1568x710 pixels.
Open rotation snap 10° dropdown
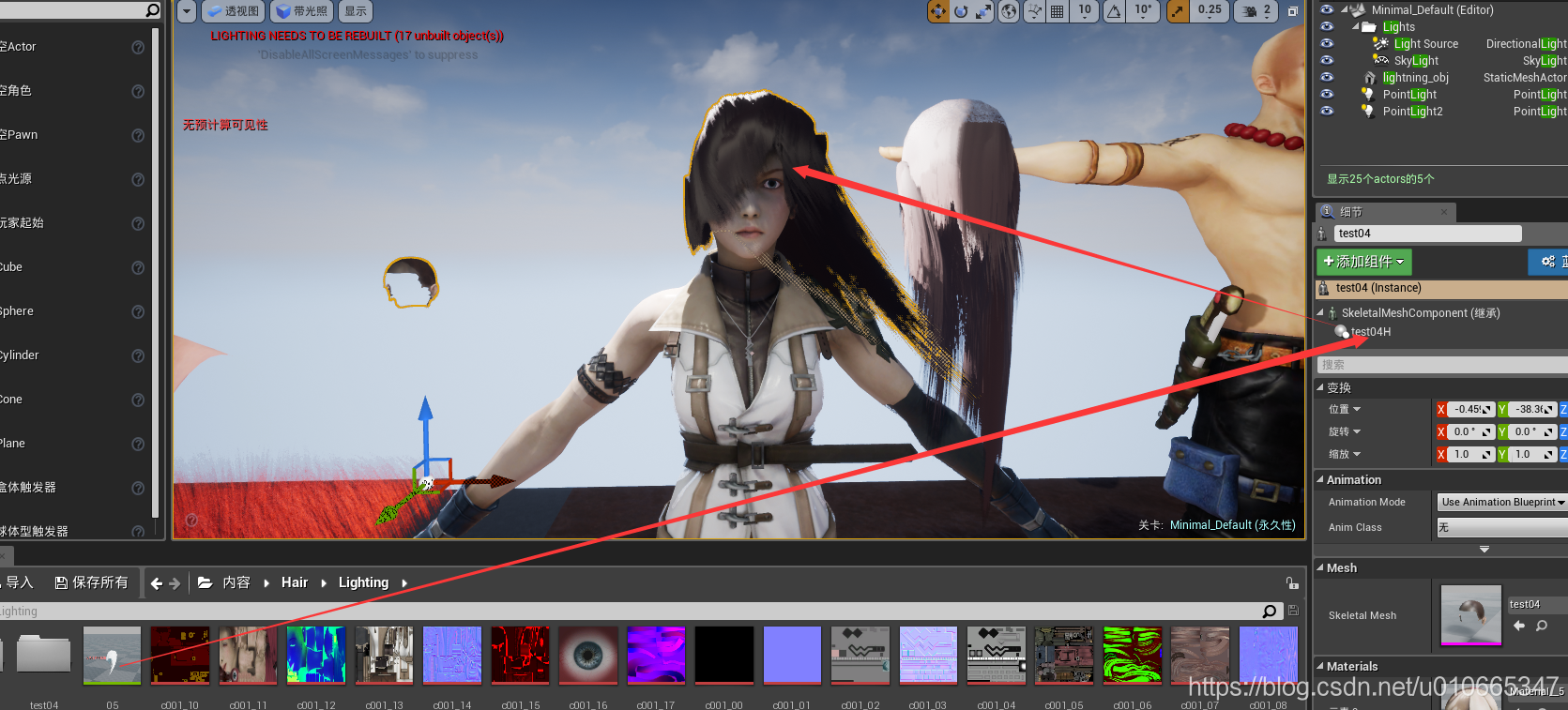[1143, 11]
